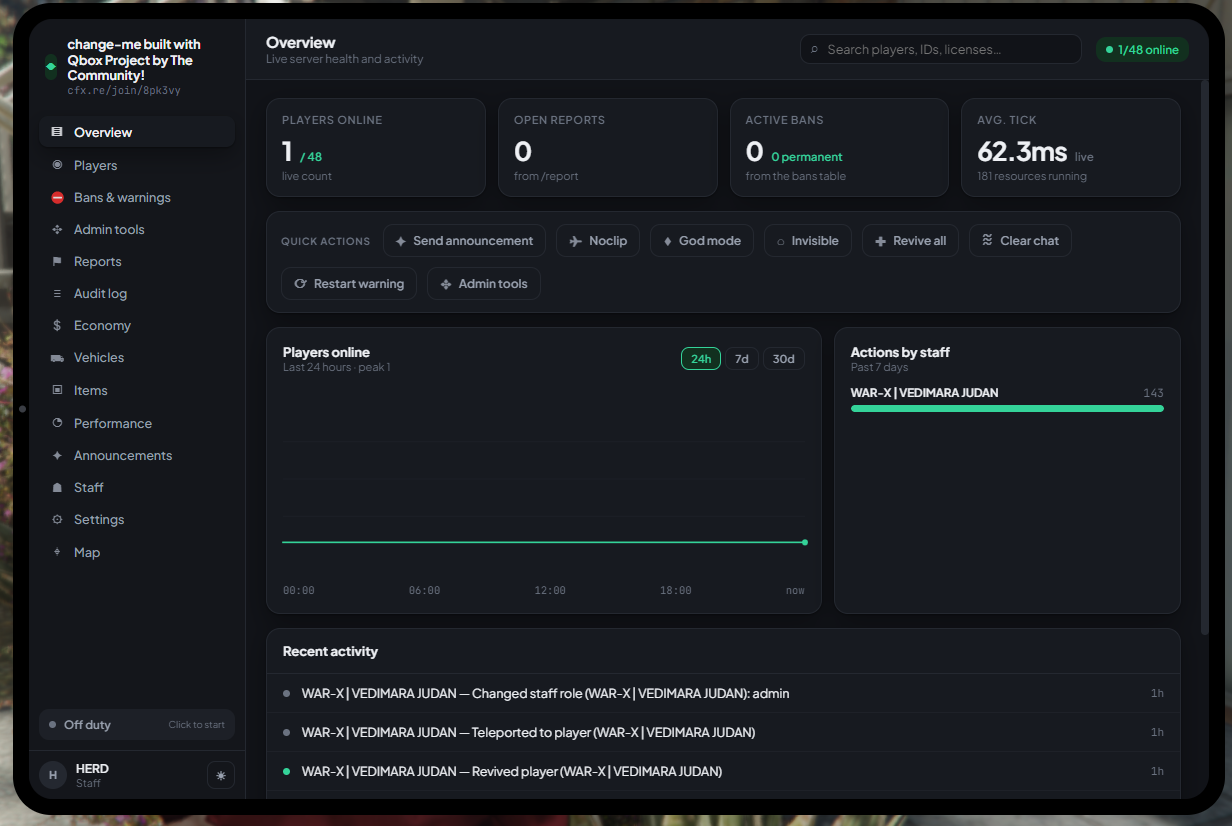Viewport: 1232px width, 826px height.
Task: Click the Reports flag icon
Action: point(57,261)
